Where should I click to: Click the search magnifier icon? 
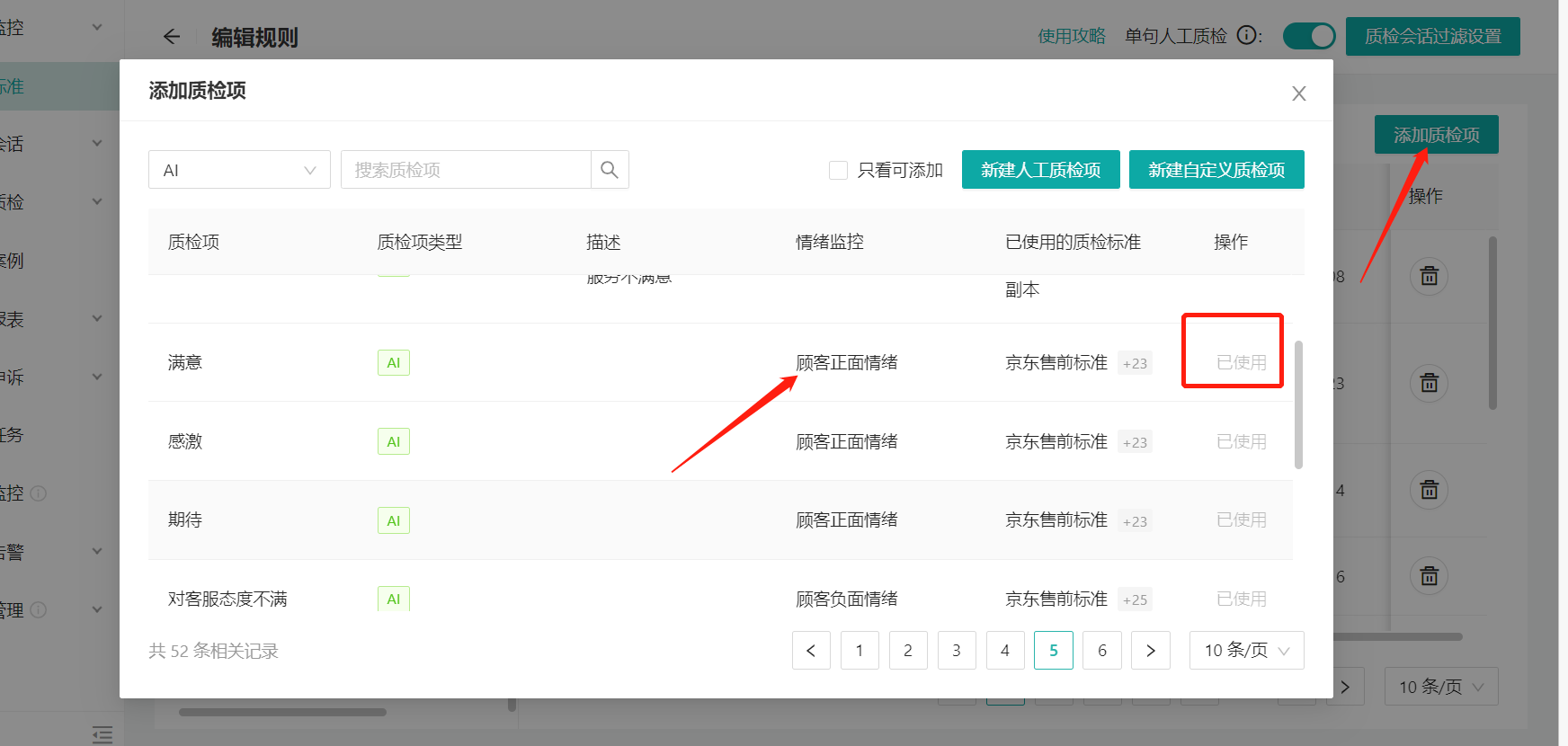(610, 170)
